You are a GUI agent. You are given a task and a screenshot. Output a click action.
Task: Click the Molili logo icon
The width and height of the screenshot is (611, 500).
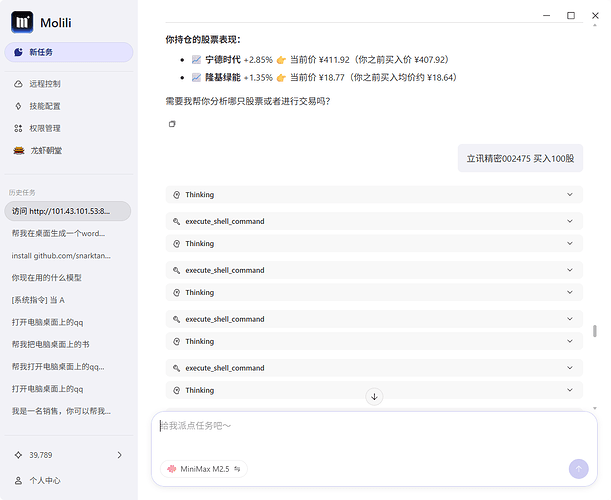click(22, 22)
